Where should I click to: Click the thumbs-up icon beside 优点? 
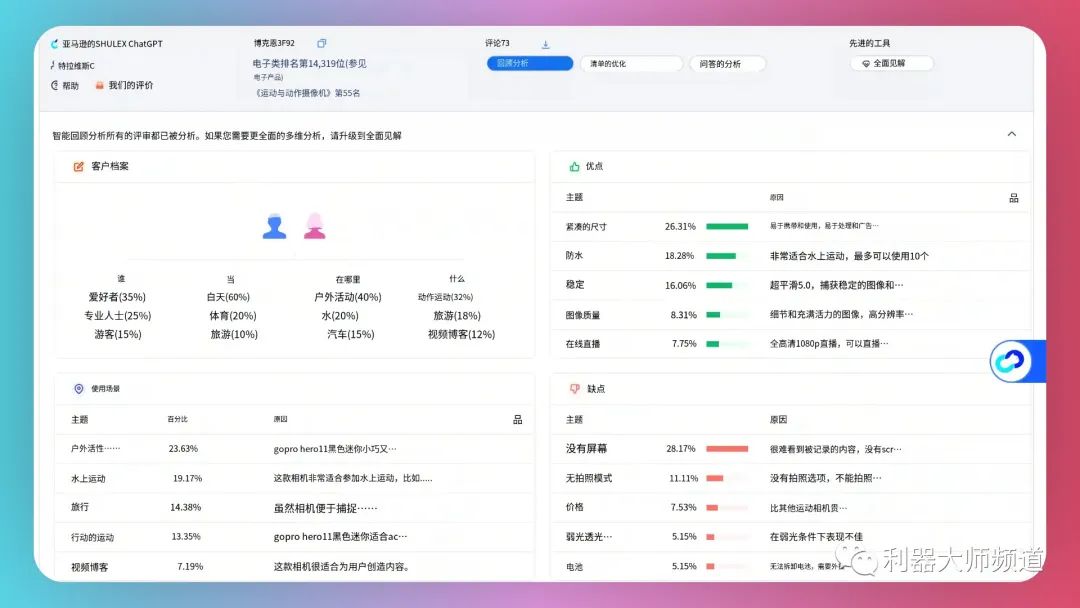pyautogui.click(x=574, y=166)
